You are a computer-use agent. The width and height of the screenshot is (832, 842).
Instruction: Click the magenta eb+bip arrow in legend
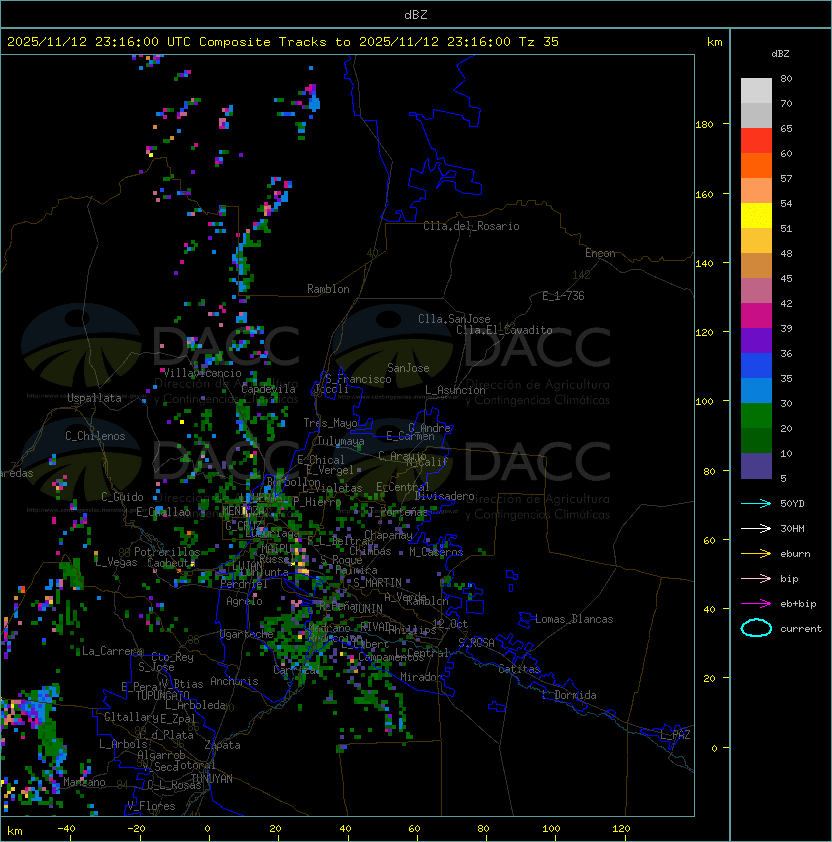coord(756,604)
